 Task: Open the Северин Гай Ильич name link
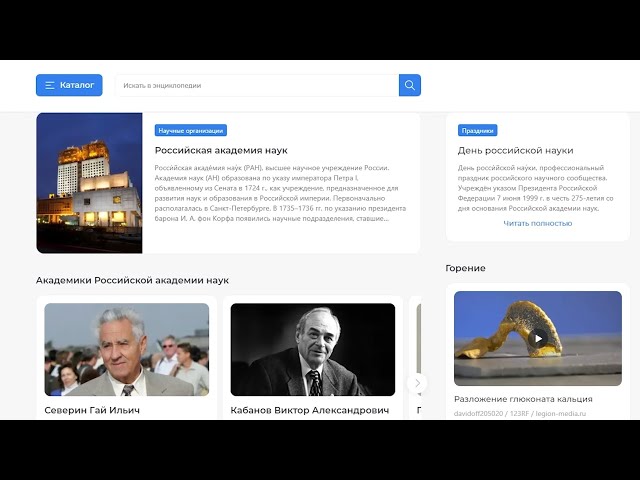(92, 410)
